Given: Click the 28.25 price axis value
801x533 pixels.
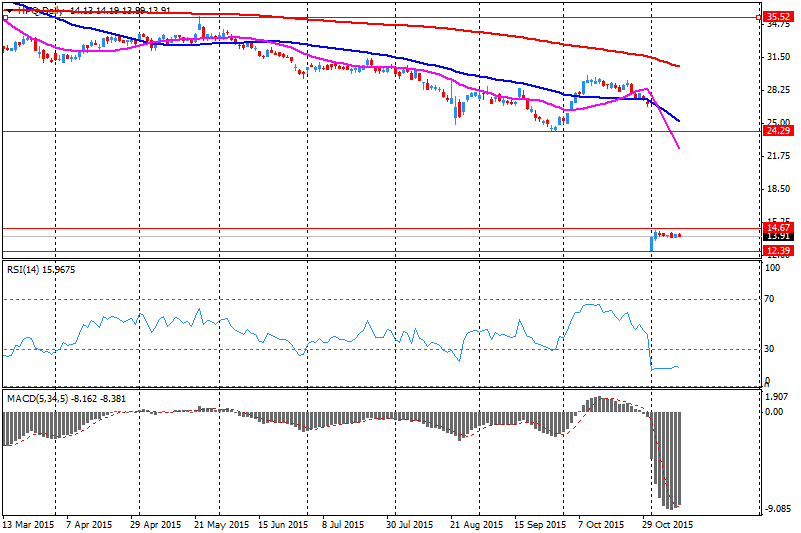Looking at the screenshot, I should click(x=779, y=90).
